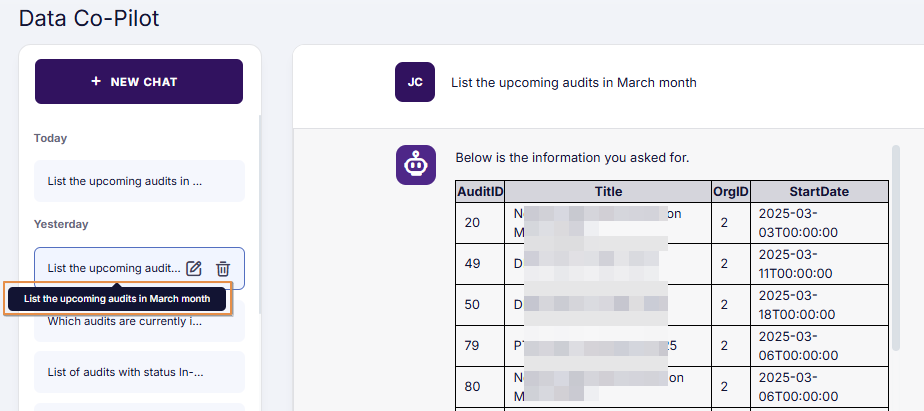Click the Title column header

tap(608, 192)
